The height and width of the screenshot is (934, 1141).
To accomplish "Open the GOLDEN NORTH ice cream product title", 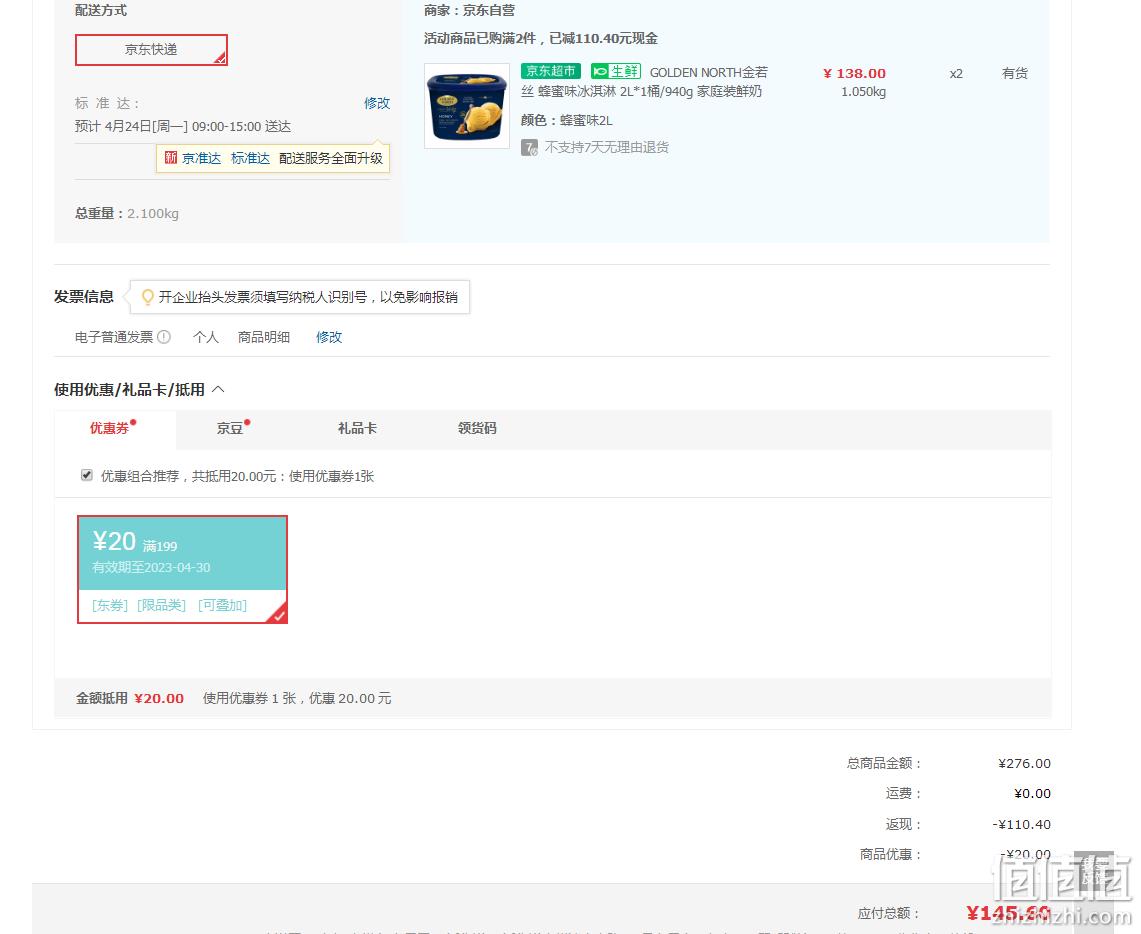I will (x=644, y=81).
